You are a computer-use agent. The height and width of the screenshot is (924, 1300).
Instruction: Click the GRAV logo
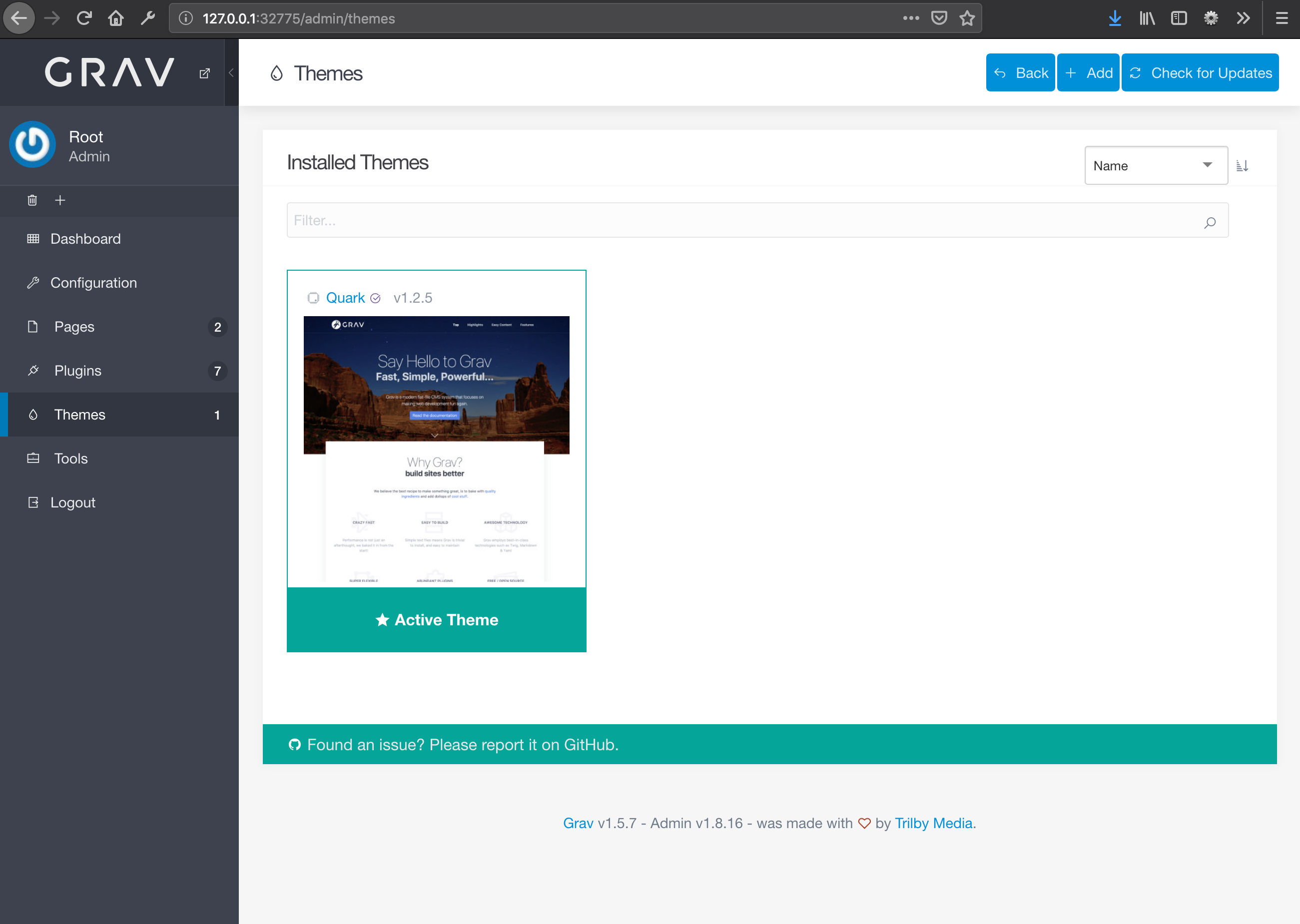click(109, 72)
